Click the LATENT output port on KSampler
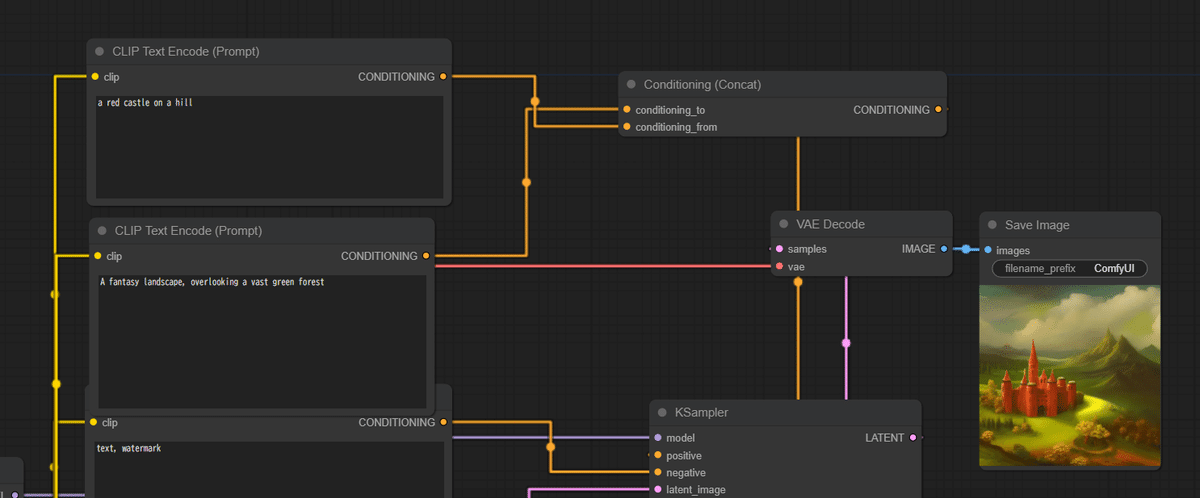The width and height of the screenshot is (1200, 498). [913, 438]
